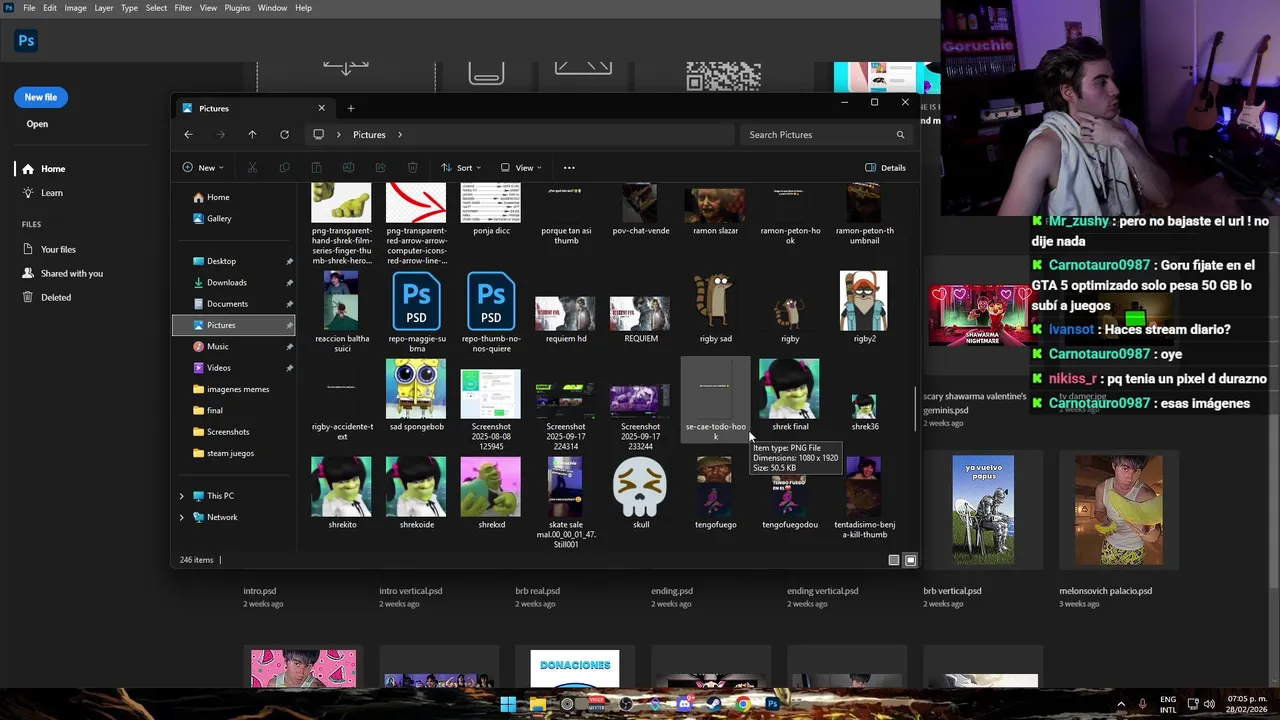Open the View dropdown
The image size is (1280, 720).
(521, 168)
